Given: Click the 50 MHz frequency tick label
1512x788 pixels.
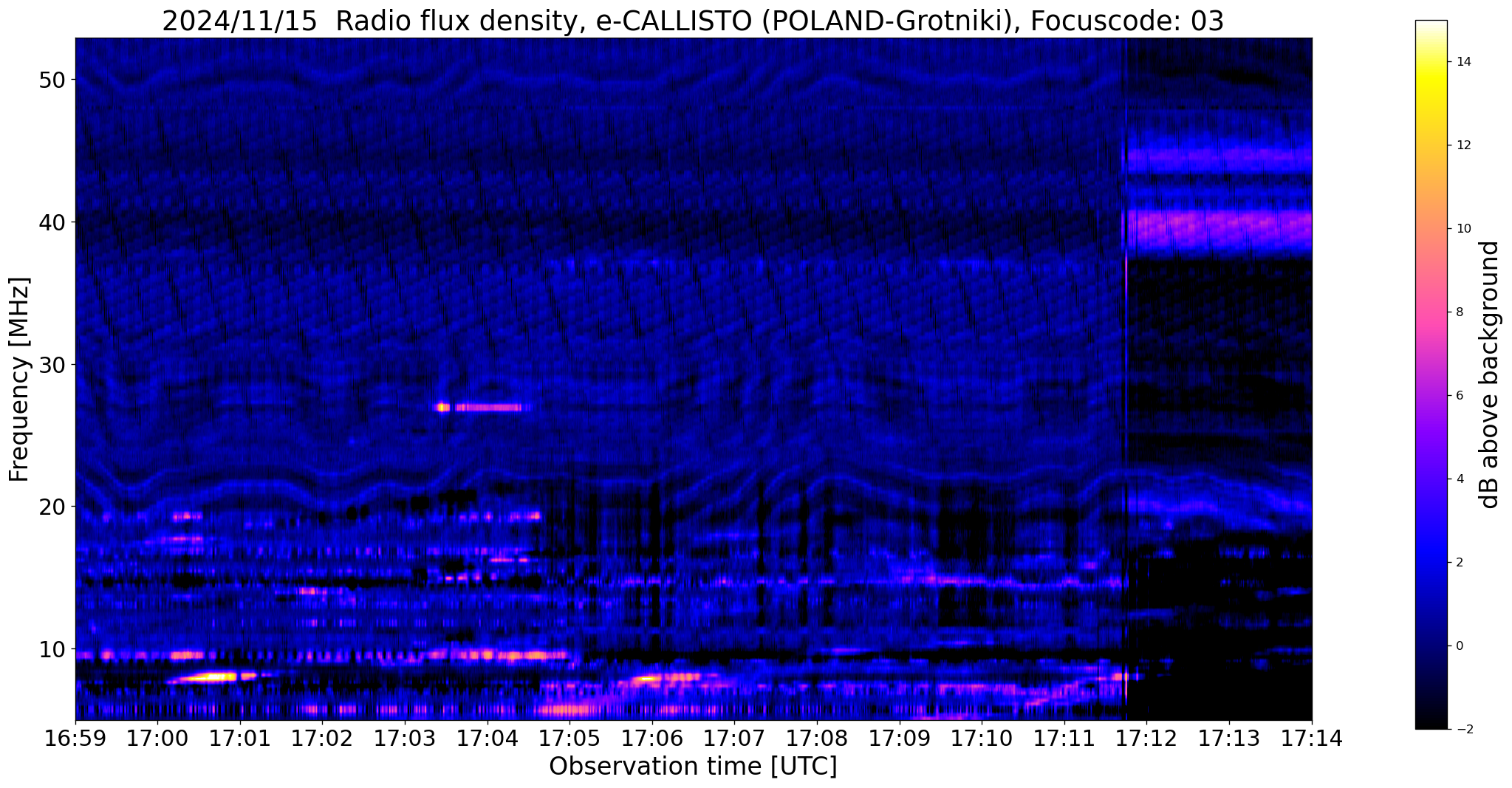Looking at the screenshot, I should click(x=52, y=80).
